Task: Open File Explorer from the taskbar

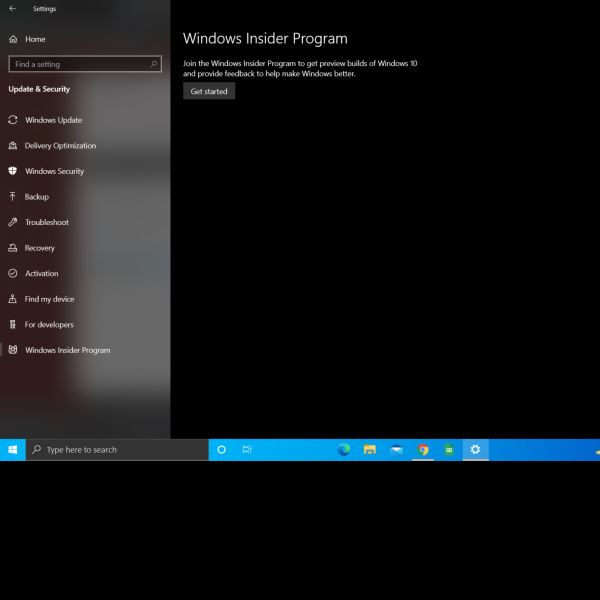Action: [370, 450]
